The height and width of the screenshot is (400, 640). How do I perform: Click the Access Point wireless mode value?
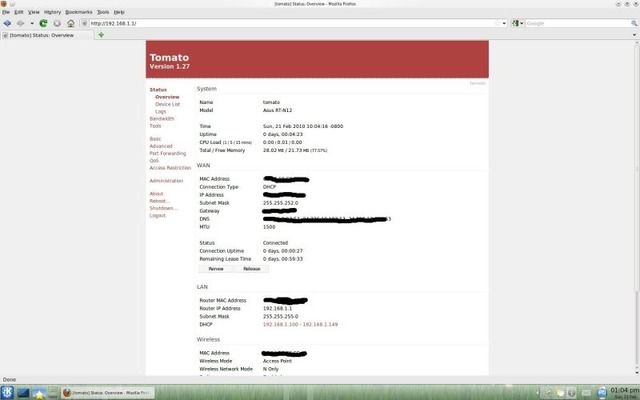(277, 361)
